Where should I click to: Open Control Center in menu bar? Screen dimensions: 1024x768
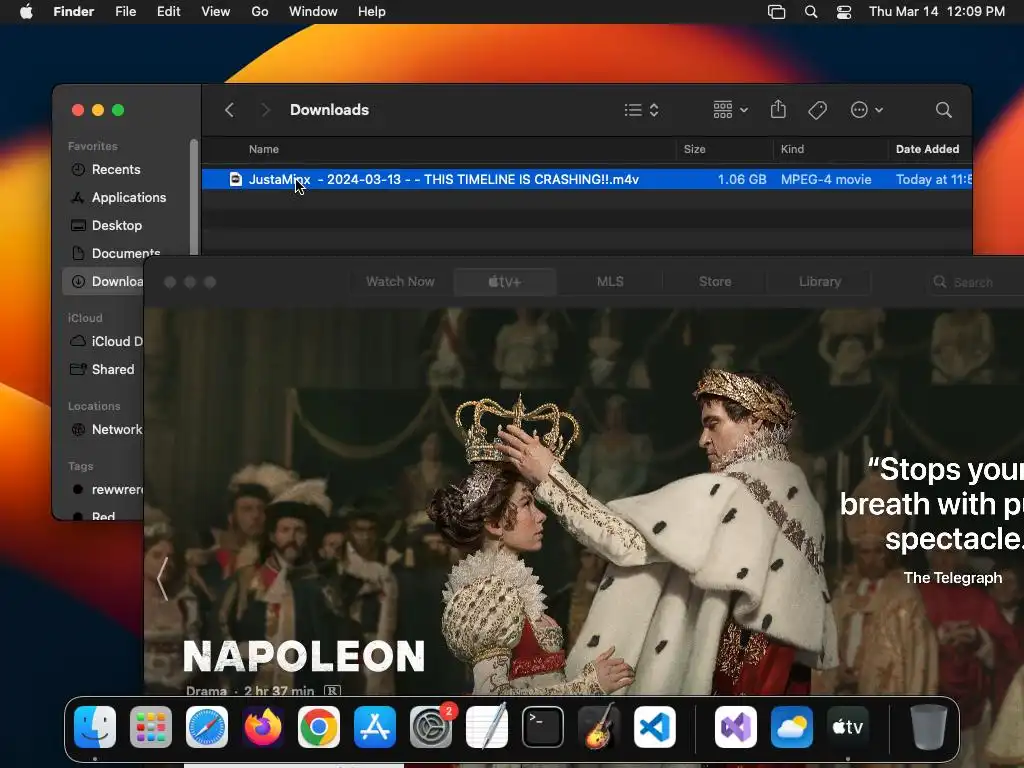click(844, 12)
